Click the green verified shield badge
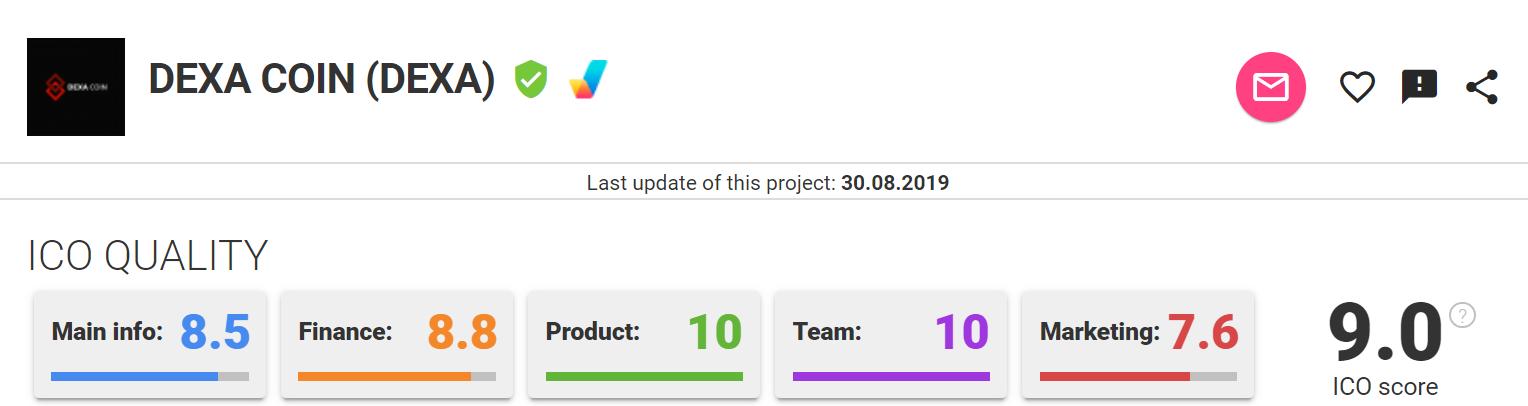 [531, 79]
